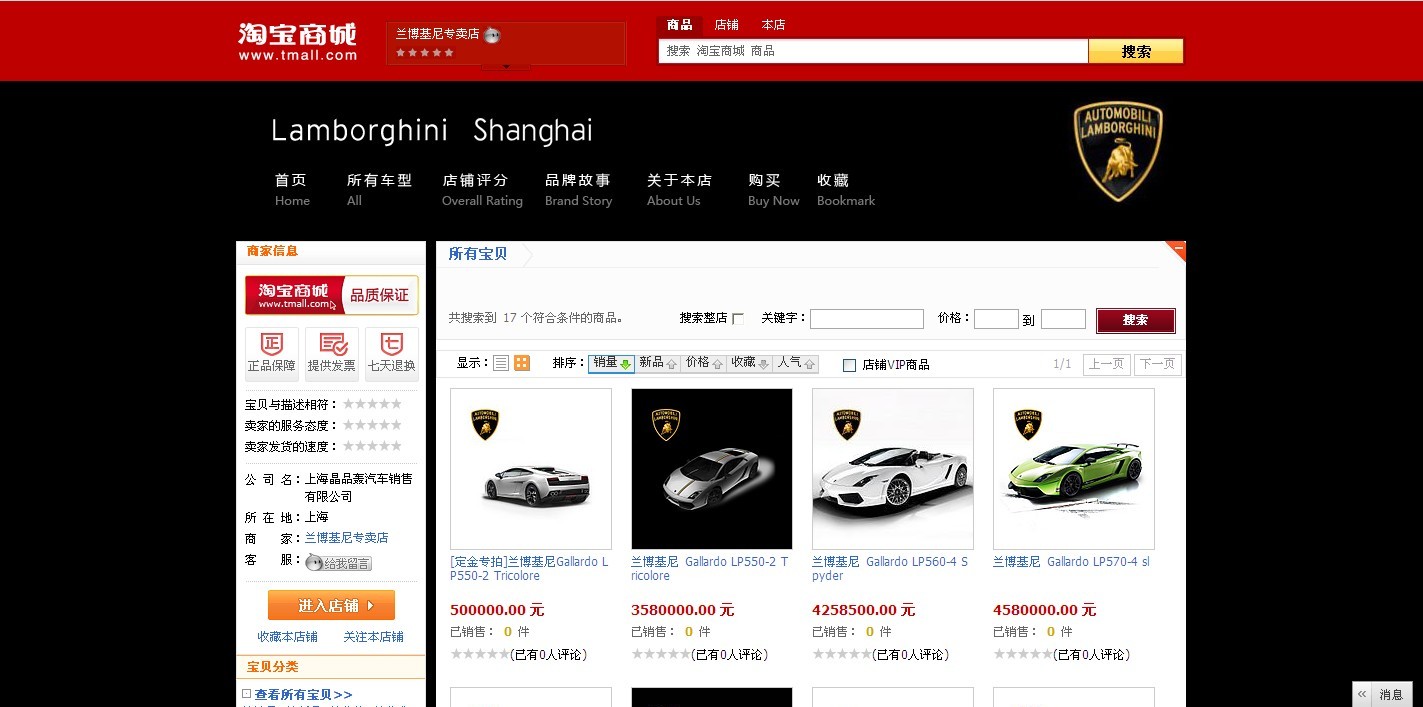
Task: Select the 本店 search tab
Action: 773,25
